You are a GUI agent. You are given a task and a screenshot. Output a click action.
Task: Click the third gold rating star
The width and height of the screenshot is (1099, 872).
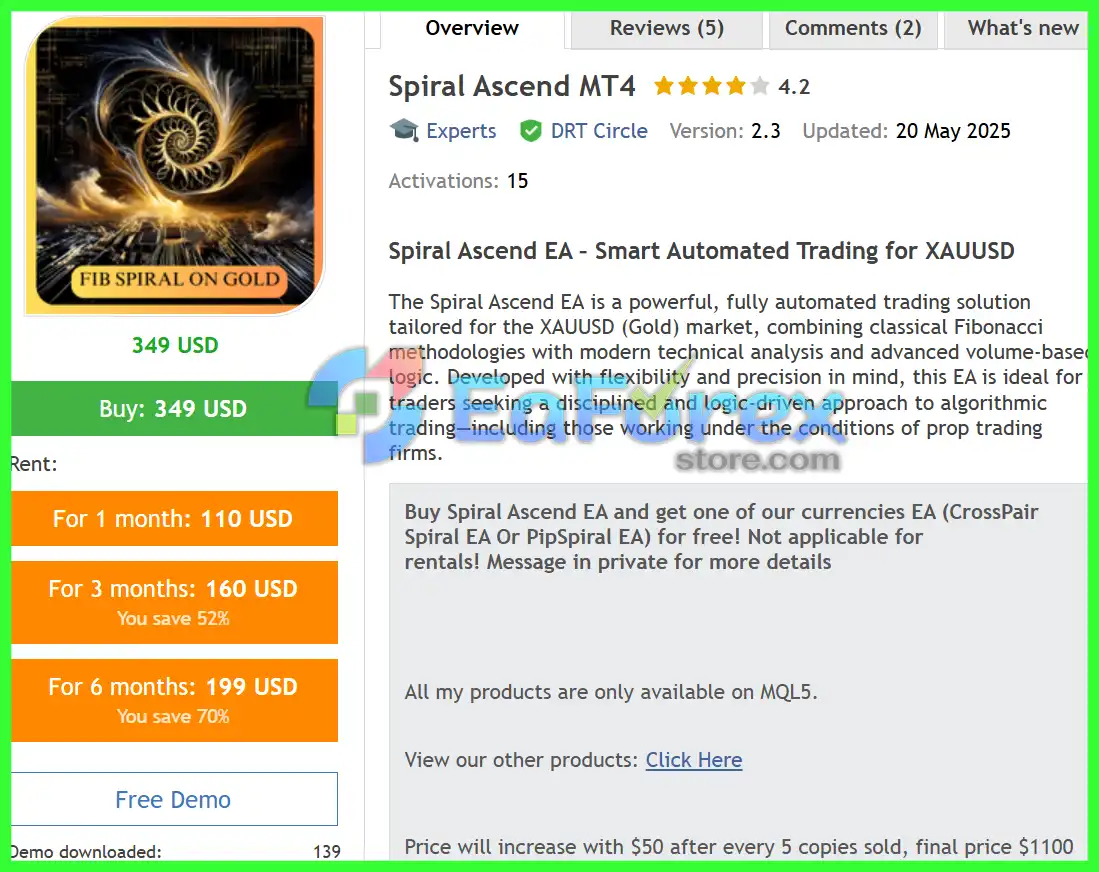(x=711, y=86)
